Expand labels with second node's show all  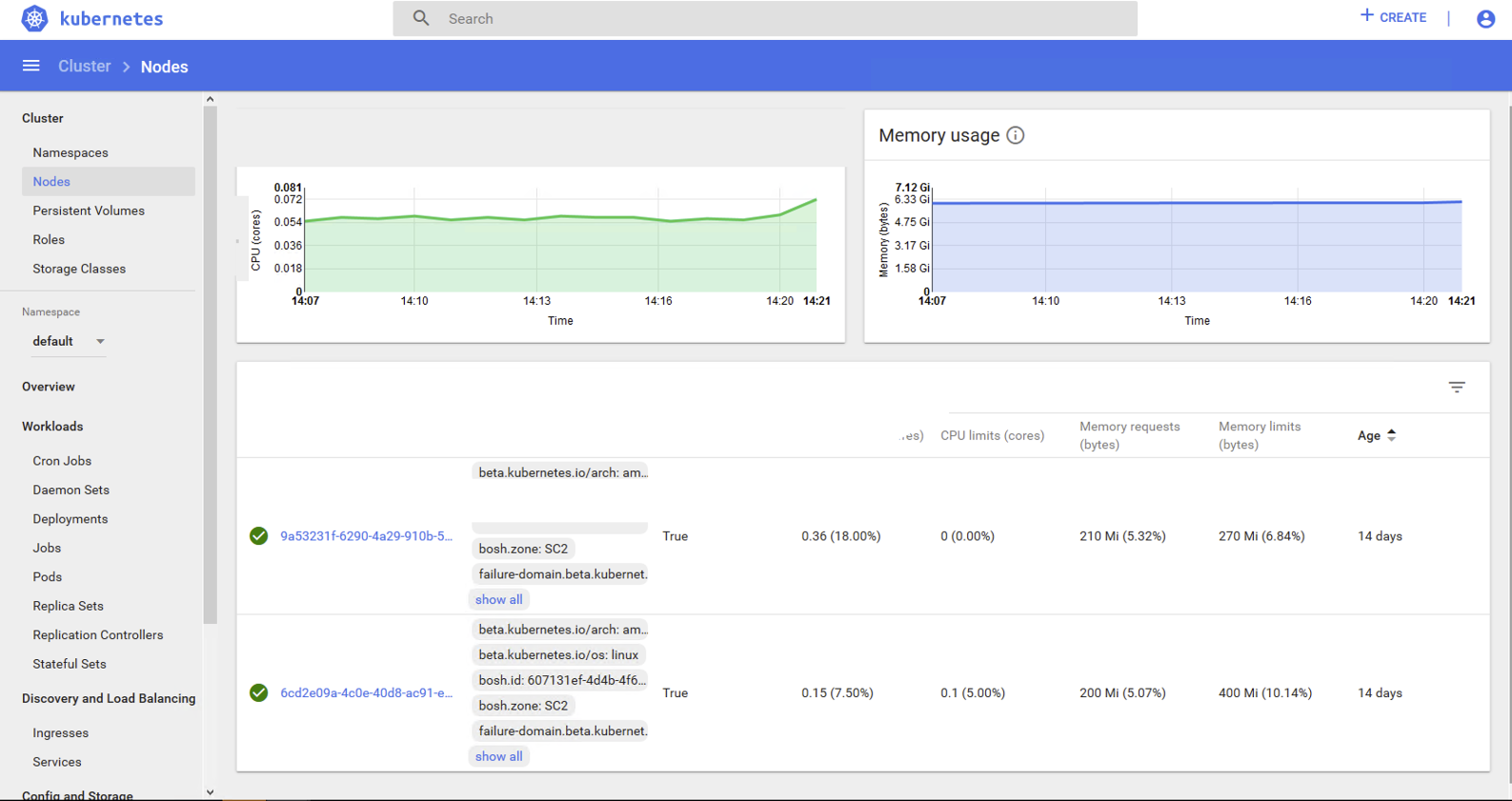(498, 756)
